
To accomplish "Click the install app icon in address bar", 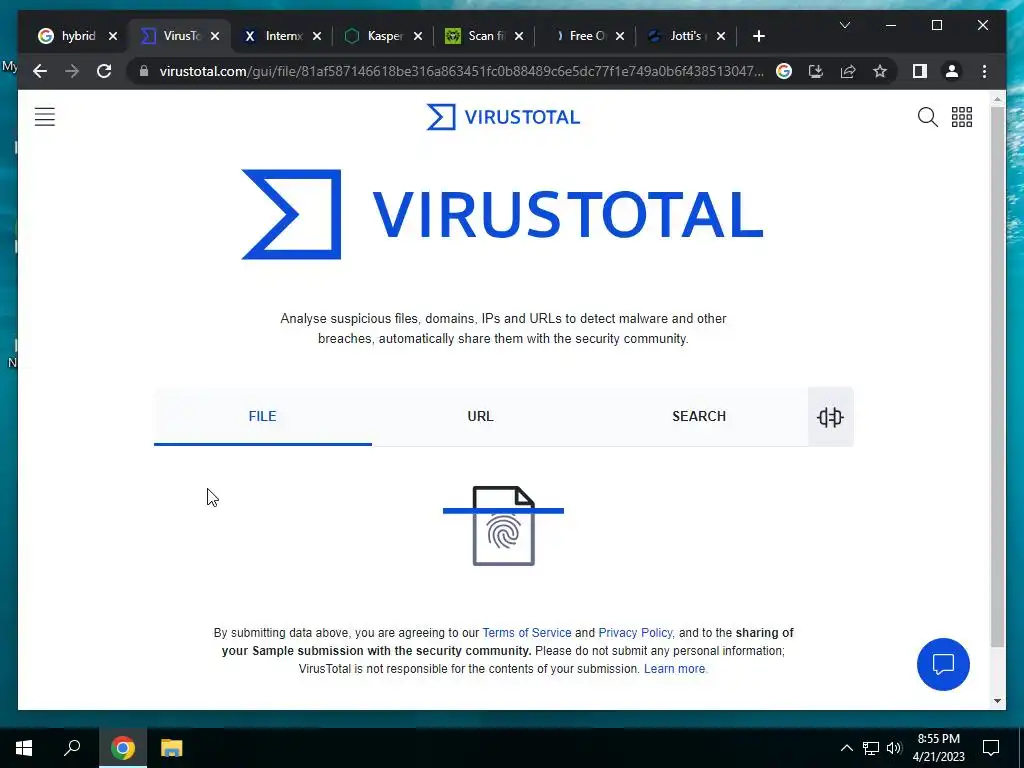I will pos(816,71).
